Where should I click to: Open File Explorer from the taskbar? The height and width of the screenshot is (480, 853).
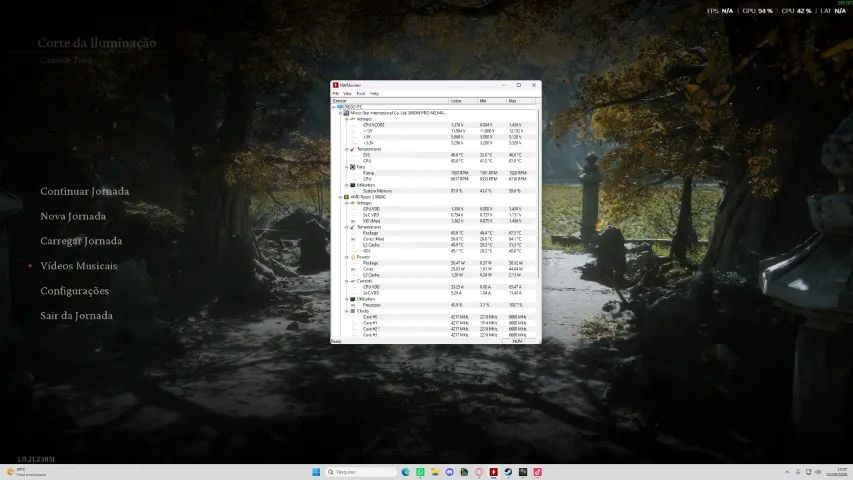coord(435,472)
